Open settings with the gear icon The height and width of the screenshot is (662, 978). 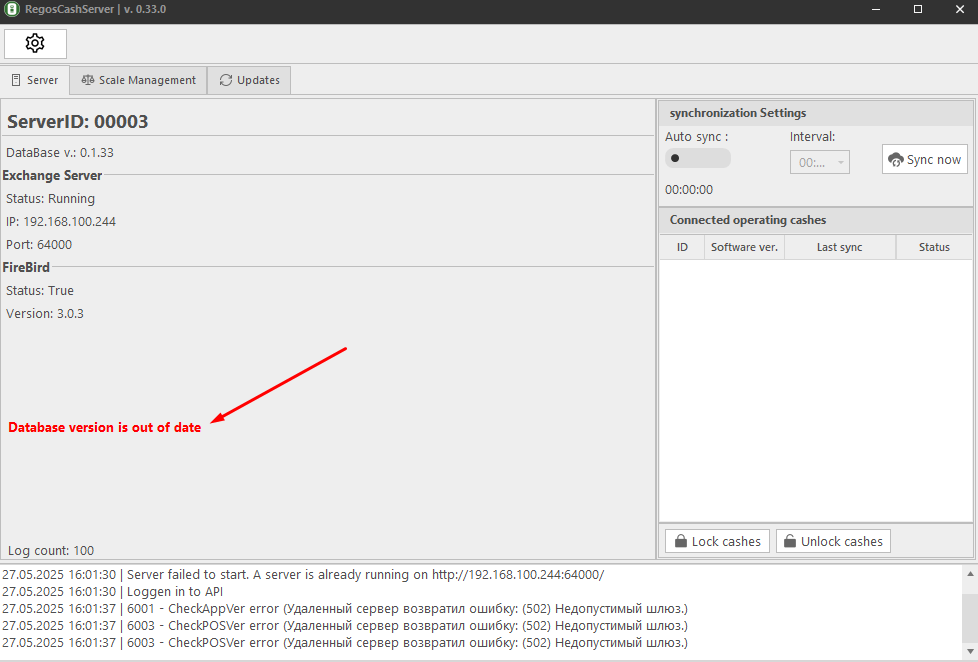[35, 44]
